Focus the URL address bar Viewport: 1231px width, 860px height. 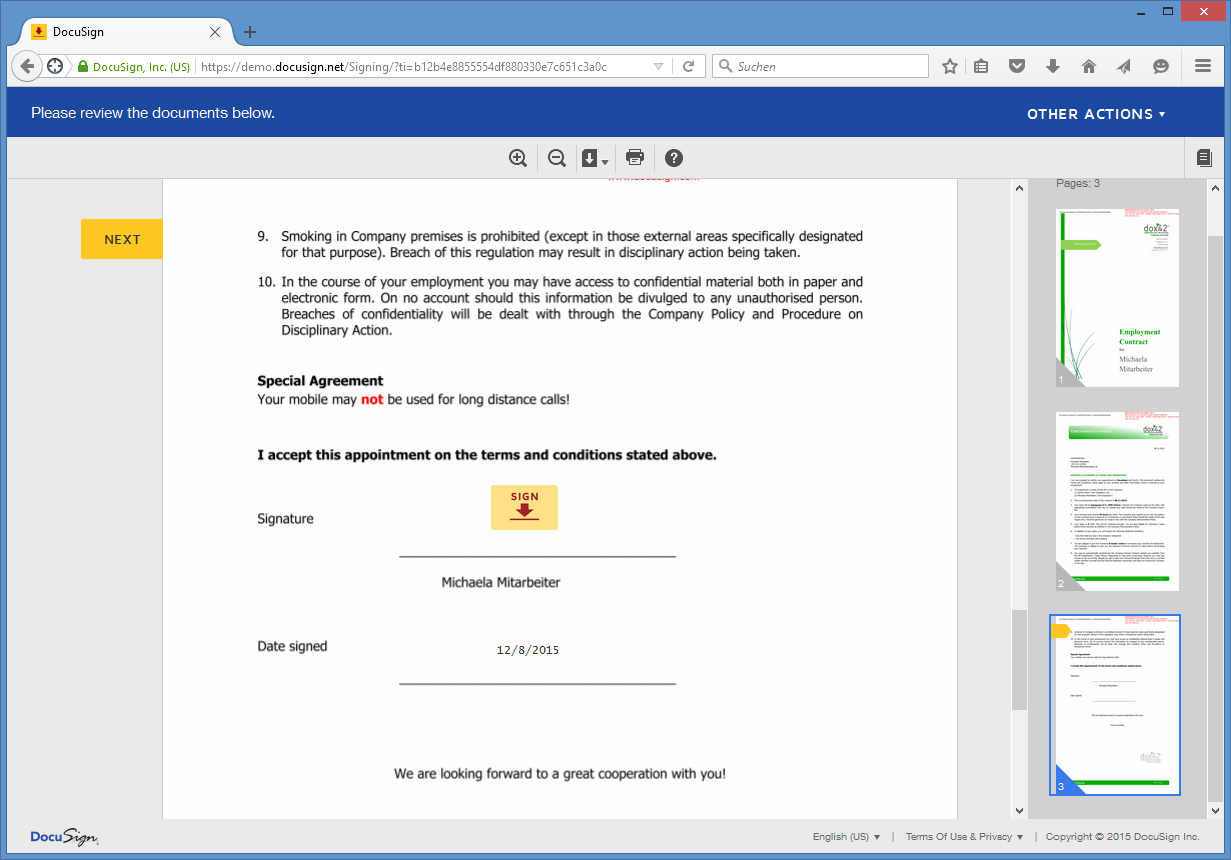420,67
